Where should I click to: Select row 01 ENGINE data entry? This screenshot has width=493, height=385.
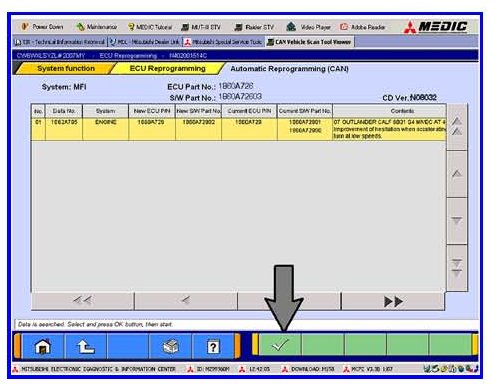pyautogui.click(x=239, y=129)
